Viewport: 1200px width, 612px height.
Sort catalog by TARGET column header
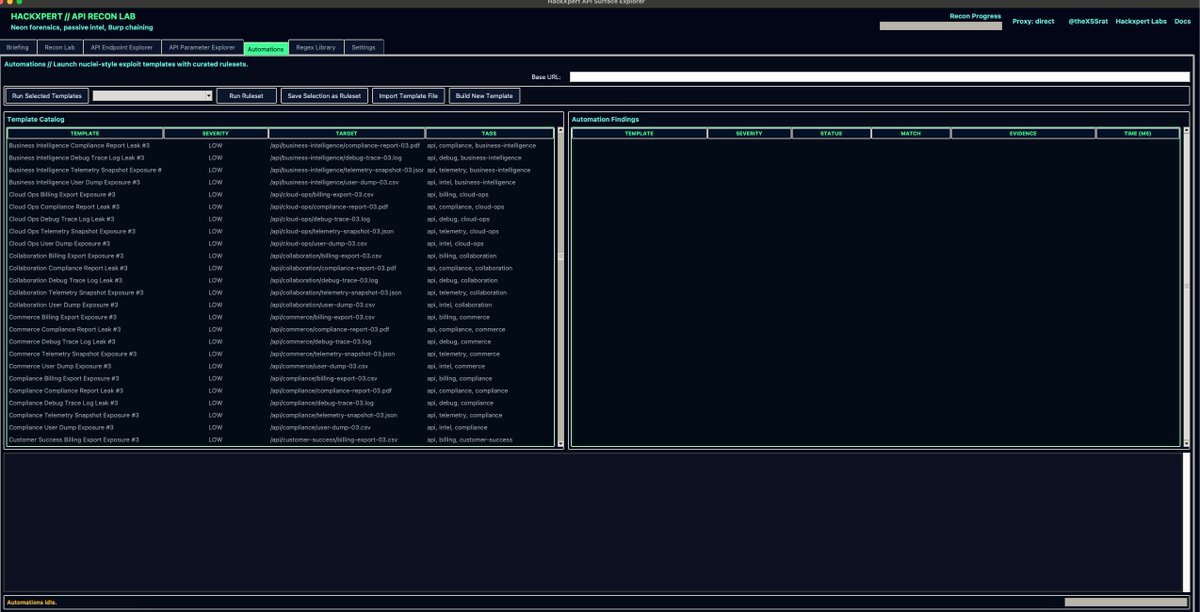click(346, 133)
